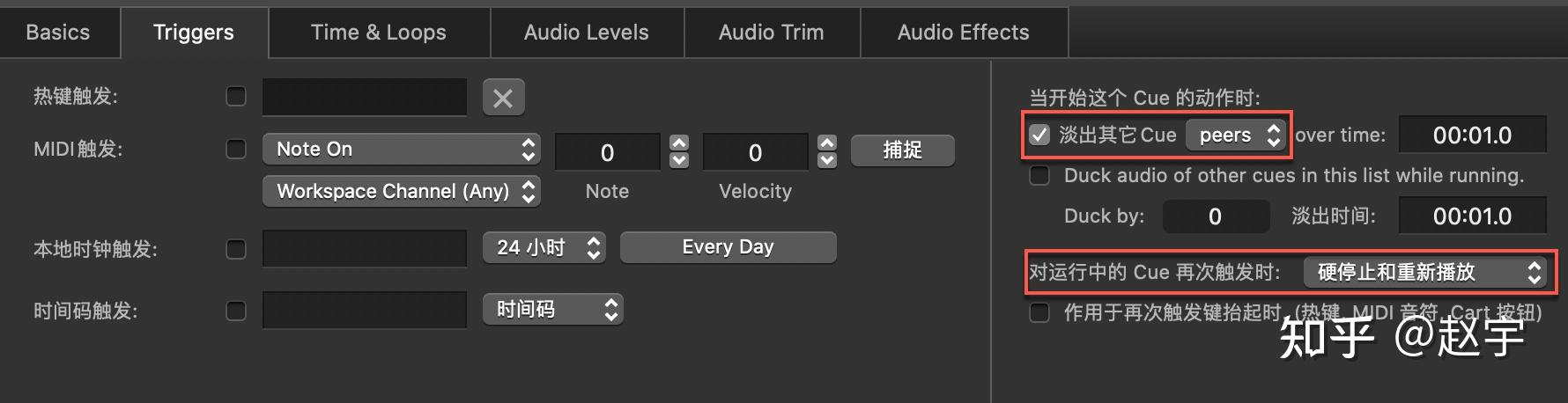Click the Every Day button
The height and width of the screenshot is (403, 1568).
[728, 247]
